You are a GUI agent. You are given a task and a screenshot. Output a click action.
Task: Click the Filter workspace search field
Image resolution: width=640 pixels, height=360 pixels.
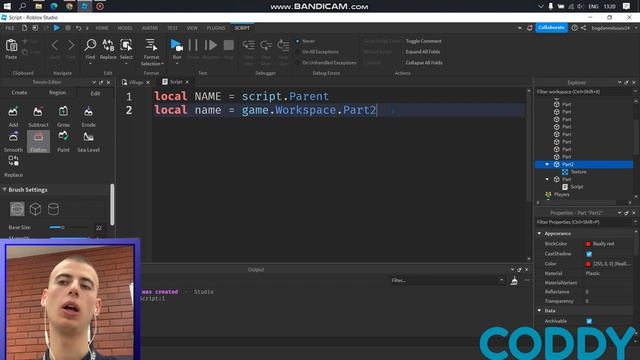[584, 92]
